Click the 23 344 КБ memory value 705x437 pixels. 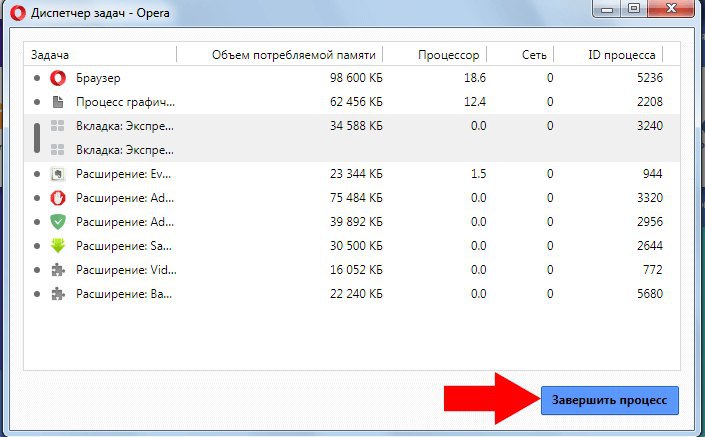coord(356,174)
